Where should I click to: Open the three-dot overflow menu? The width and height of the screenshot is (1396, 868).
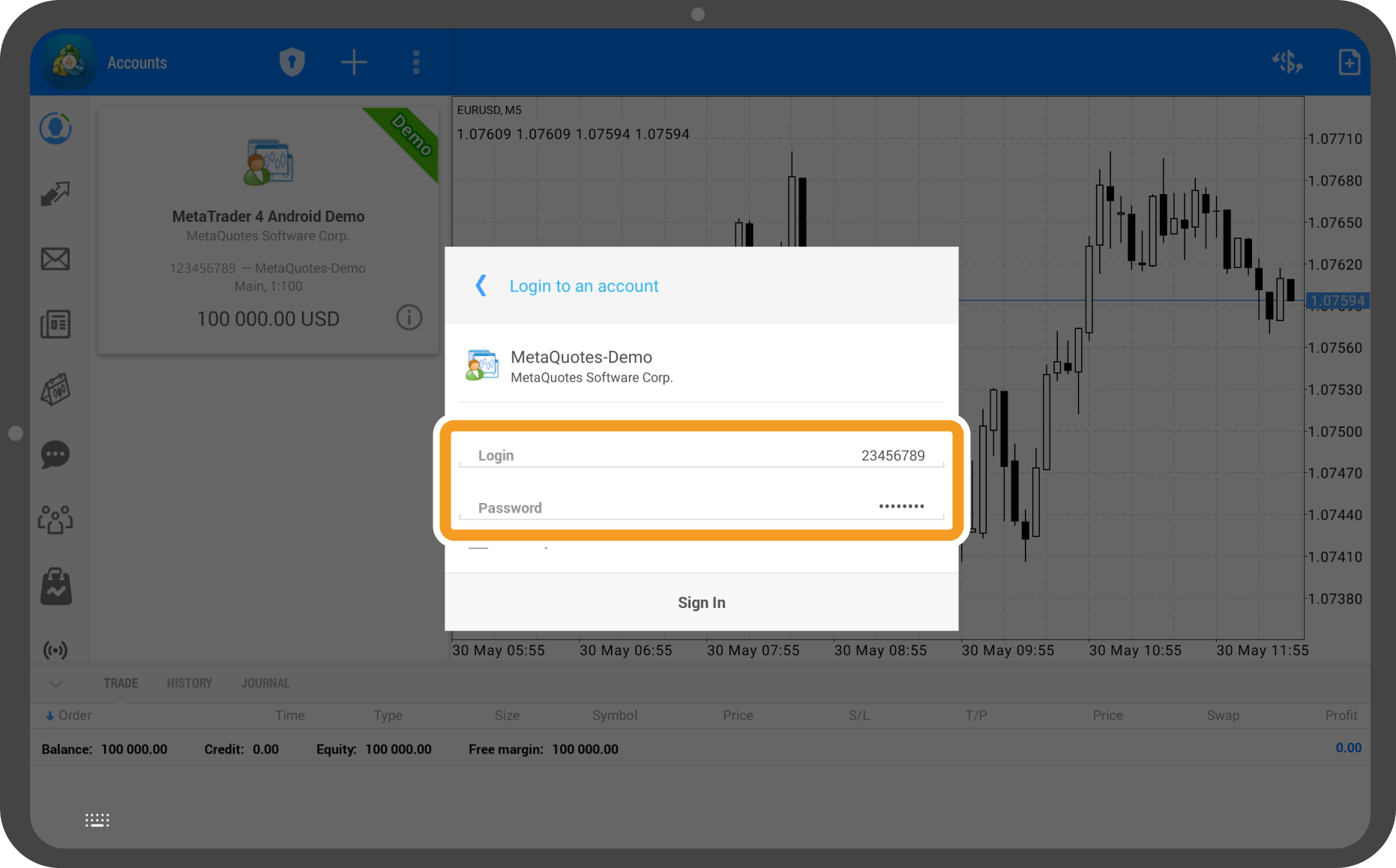pyautogui.click(x=416, y=62)
